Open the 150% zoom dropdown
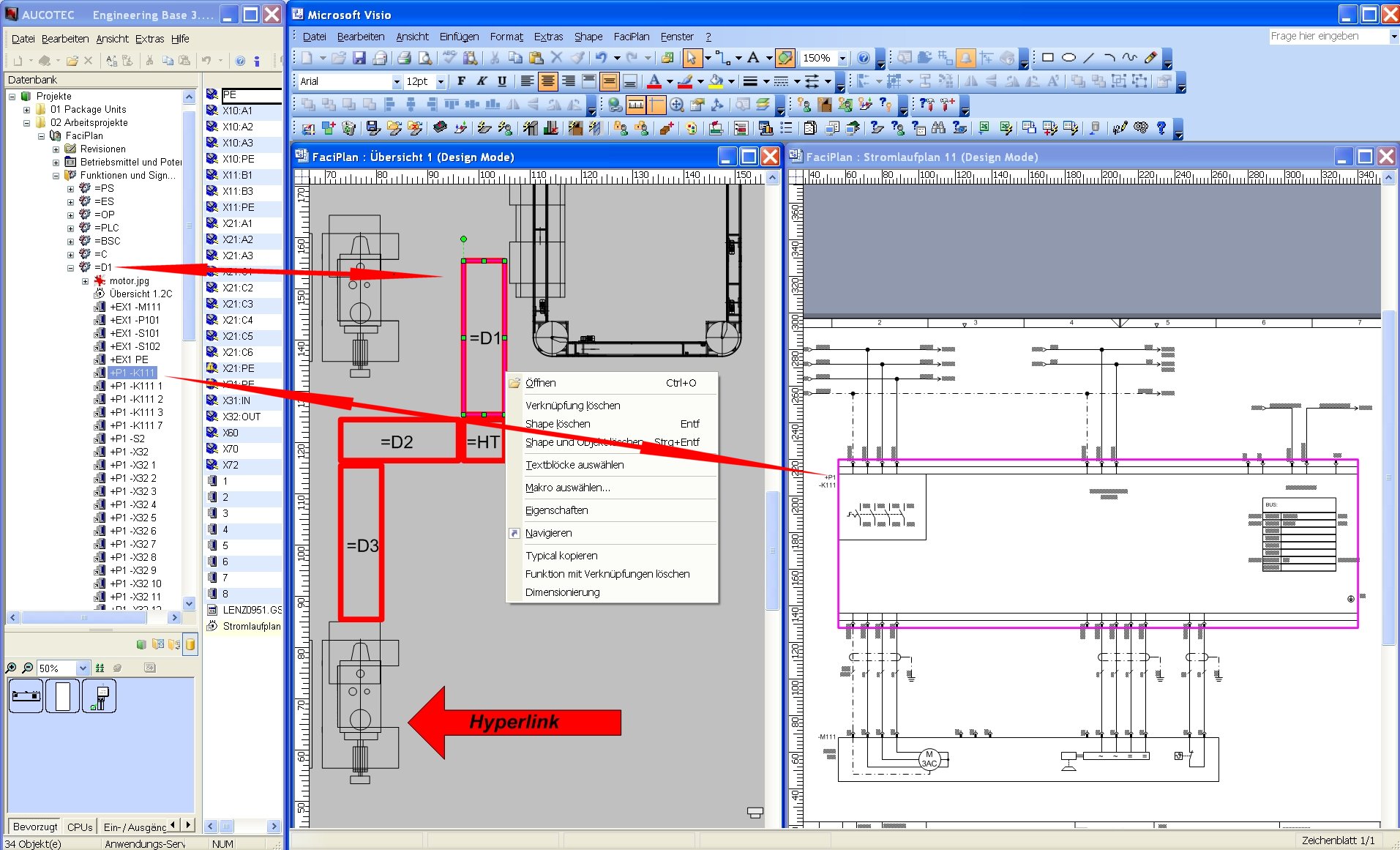Image resolution: width=1400 pixels, height=850 pixels. click(x=842, y=58)
